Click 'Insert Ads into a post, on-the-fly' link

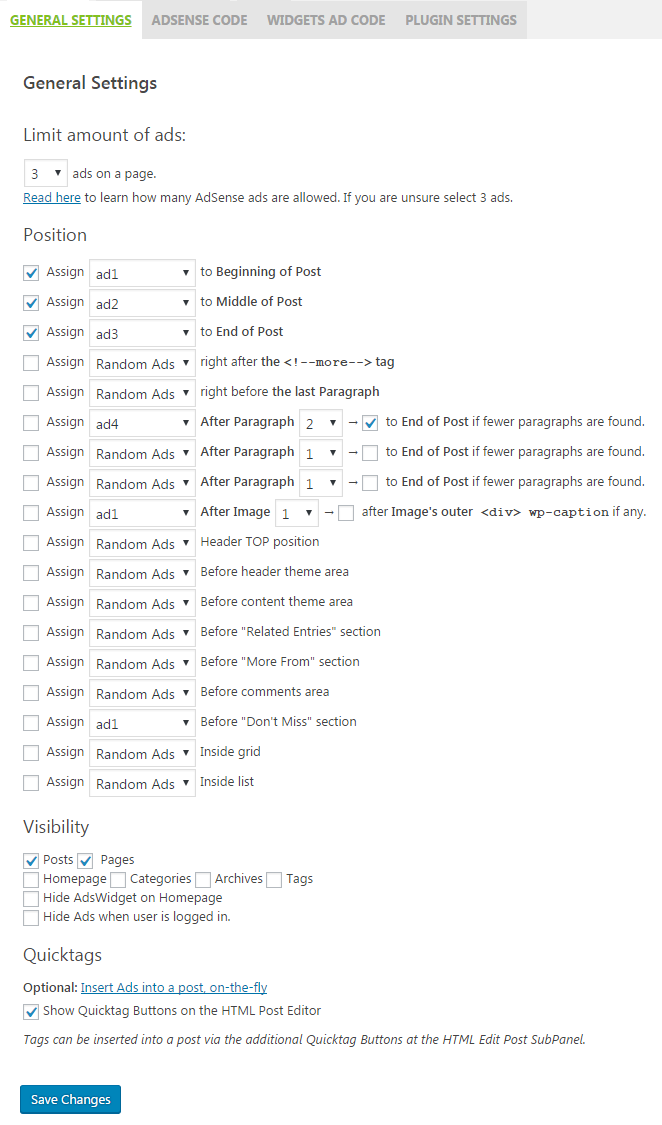click(x=174, y=988)
